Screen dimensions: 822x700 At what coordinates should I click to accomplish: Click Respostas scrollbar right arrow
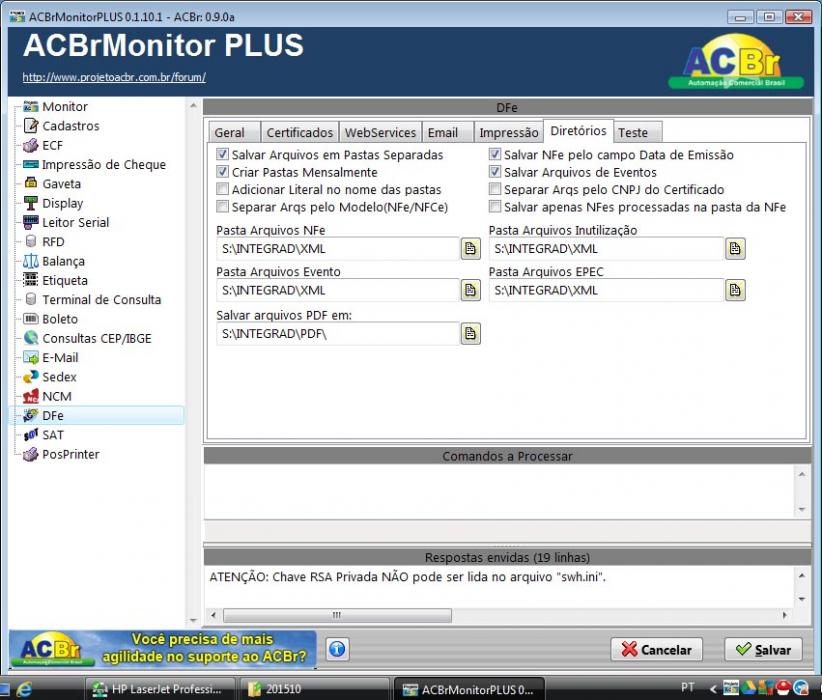tap(785, 615)
